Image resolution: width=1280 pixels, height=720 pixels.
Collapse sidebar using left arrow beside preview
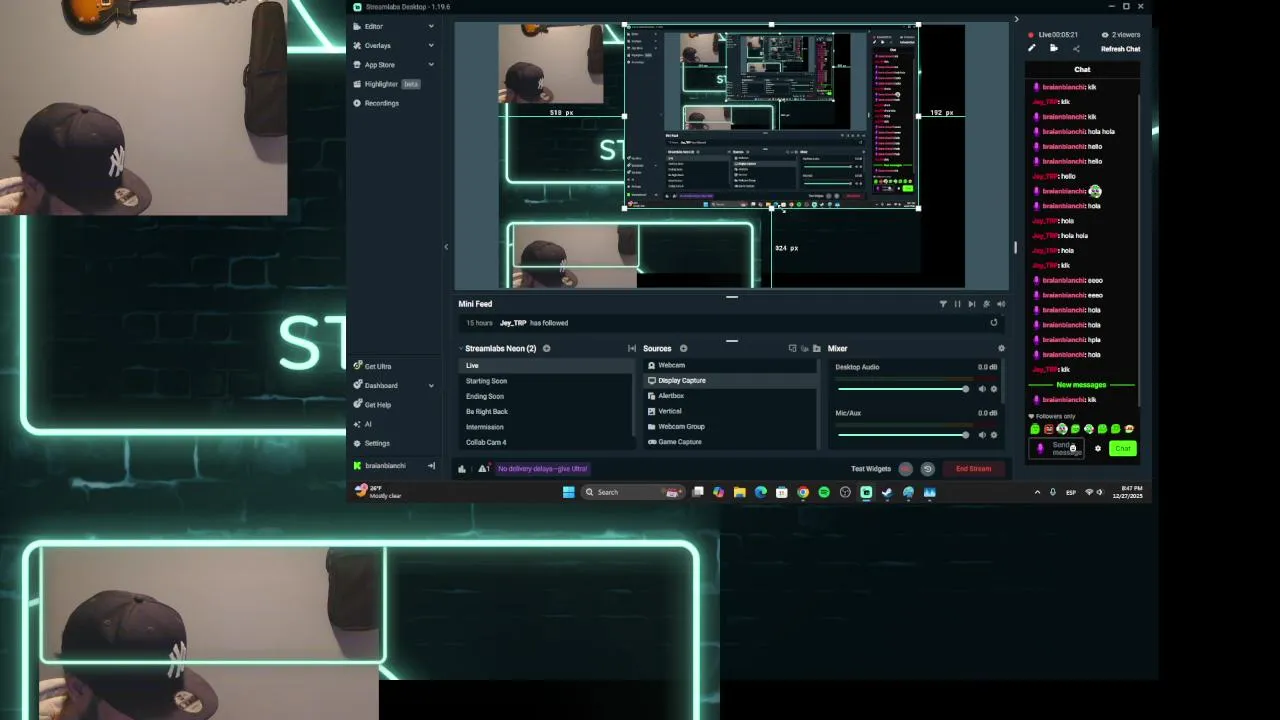click(x=446, y=247)
